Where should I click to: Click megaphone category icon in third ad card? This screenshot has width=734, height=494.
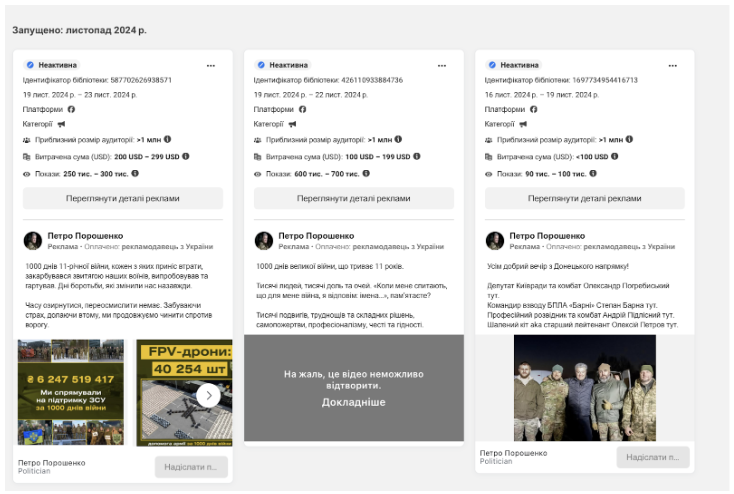point(523,124)
